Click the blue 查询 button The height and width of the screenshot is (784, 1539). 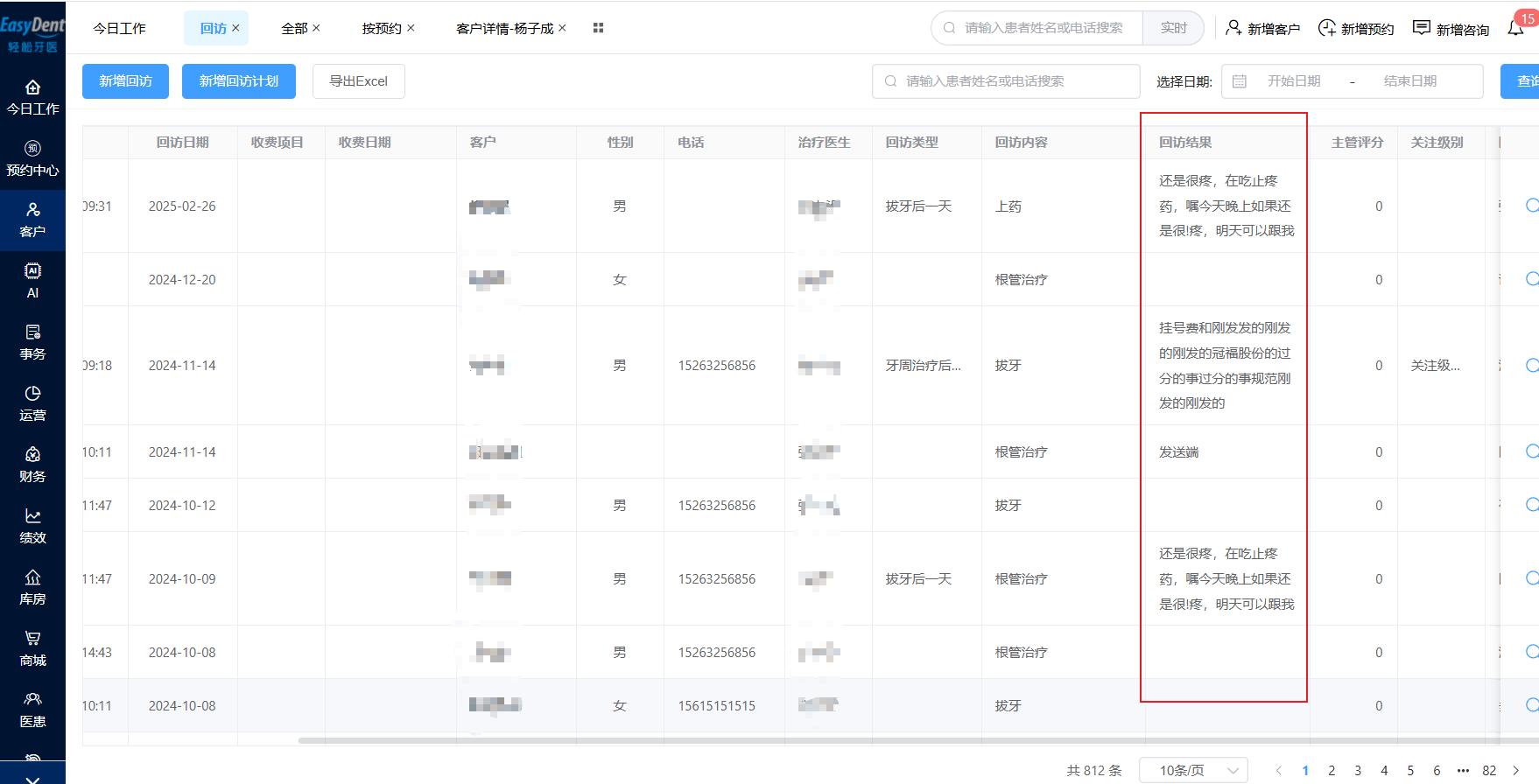[x=1521, y=81]
